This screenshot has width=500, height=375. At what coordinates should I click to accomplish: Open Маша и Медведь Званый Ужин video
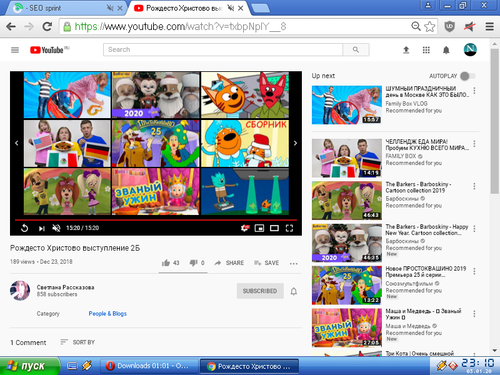pyautogui.click(x=347, y=328)
